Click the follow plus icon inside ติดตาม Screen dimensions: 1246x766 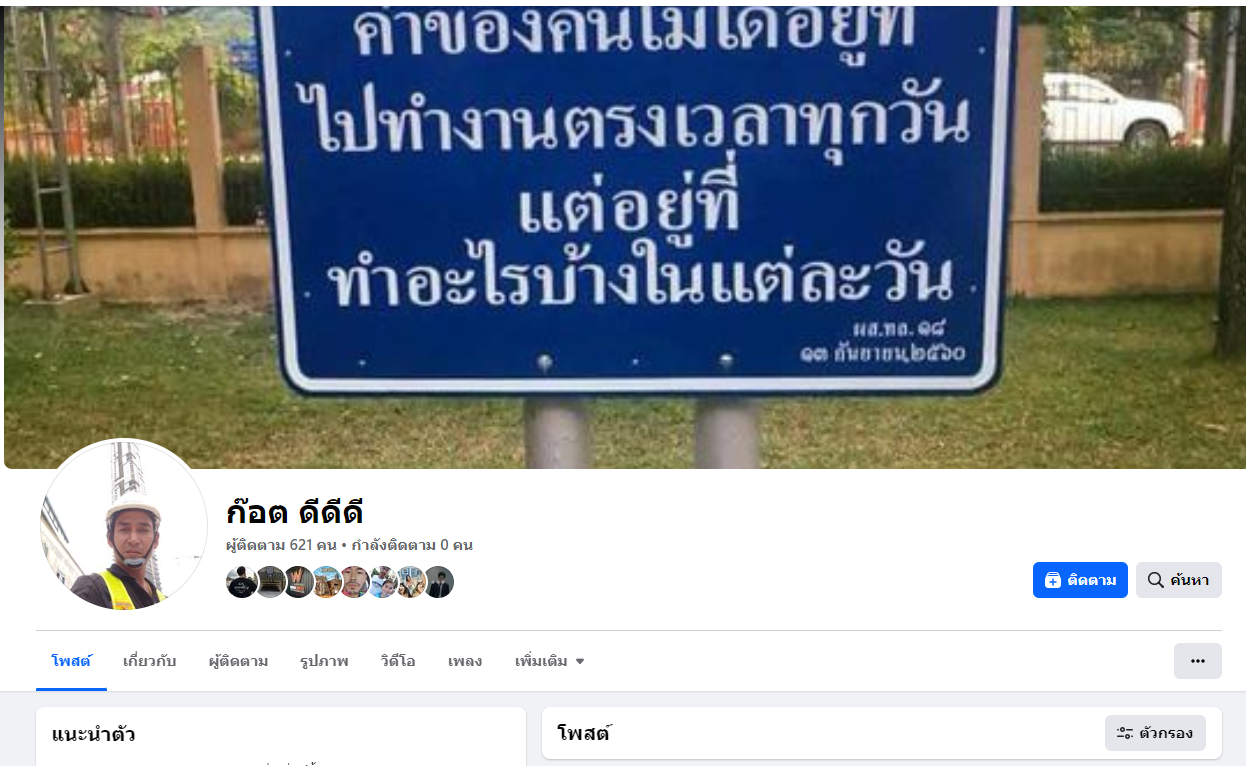[x=1052, y=580]
